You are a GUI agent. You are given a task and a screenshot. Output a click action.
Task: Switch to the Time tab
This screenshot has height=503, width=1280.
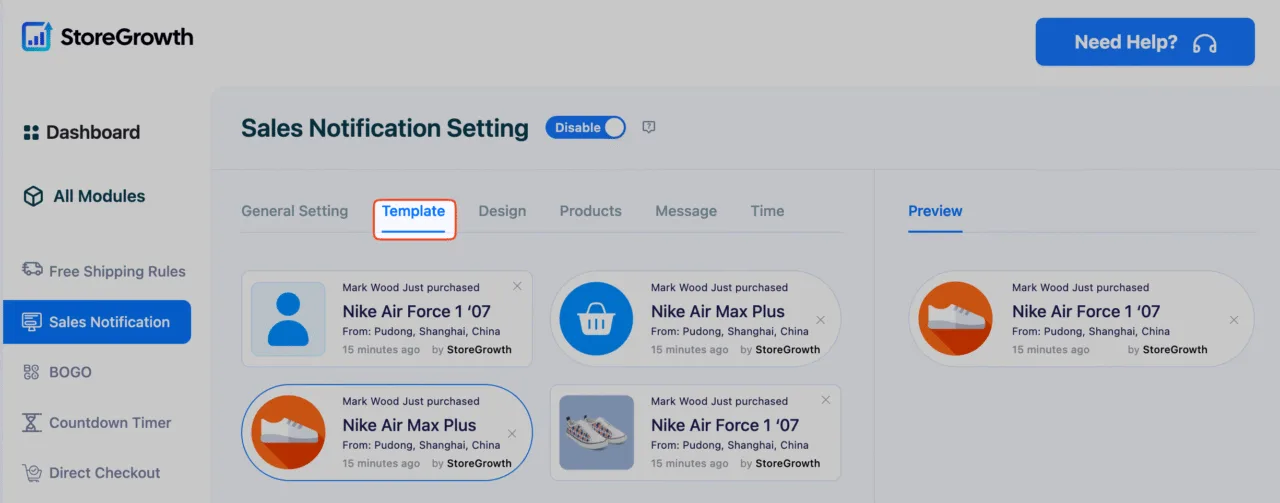[x=767, y=211]
